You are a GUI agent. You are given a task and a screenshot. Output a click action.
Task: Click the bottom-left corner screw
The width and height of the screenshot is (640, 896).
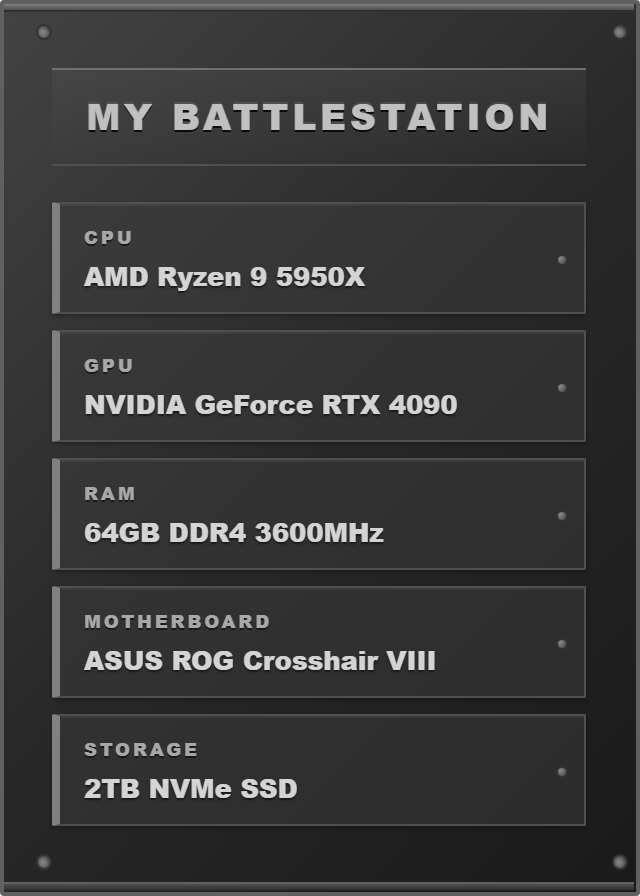[x=44, y=861]
